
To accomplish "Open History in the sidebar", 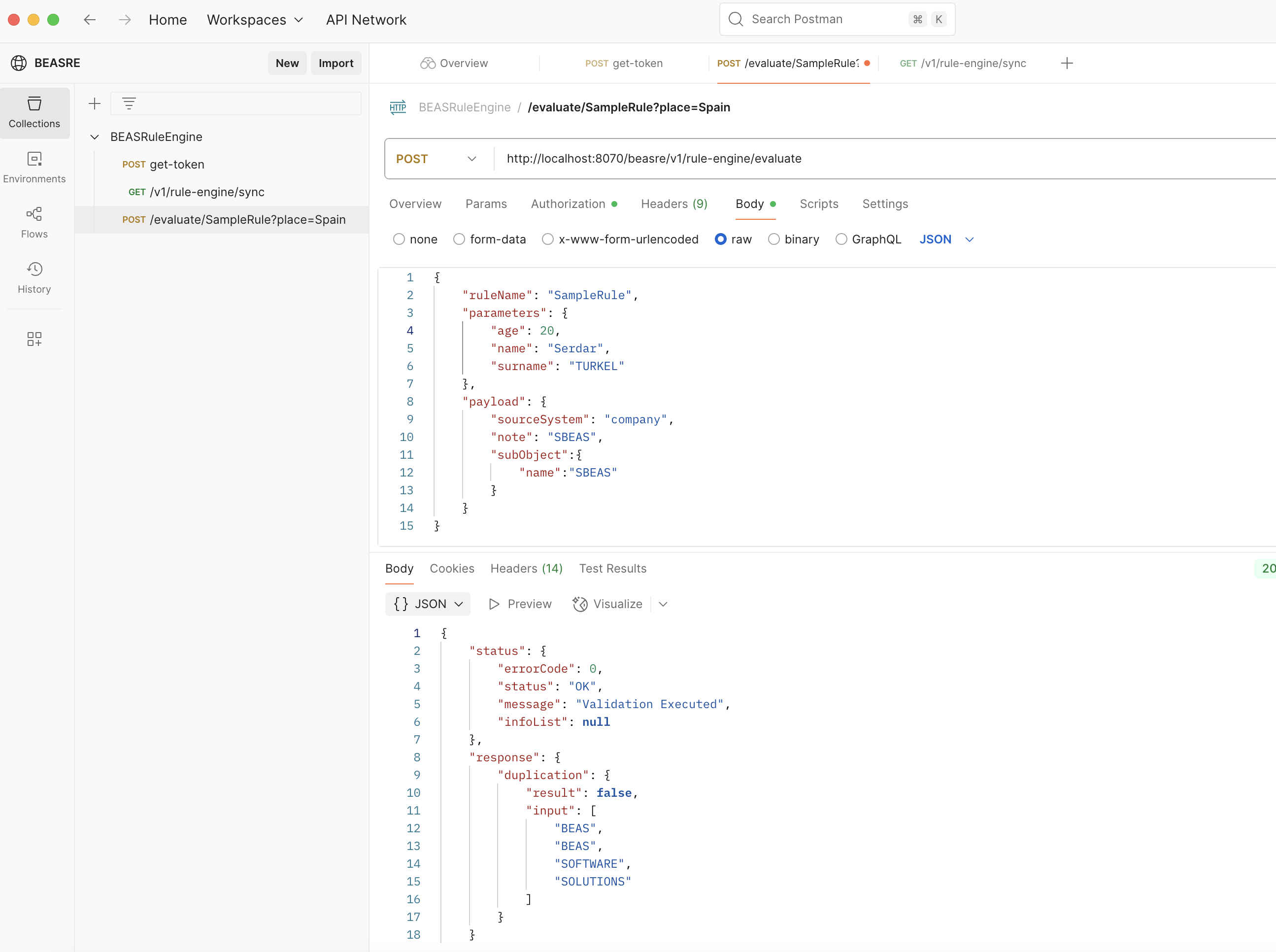I will 34,278.
